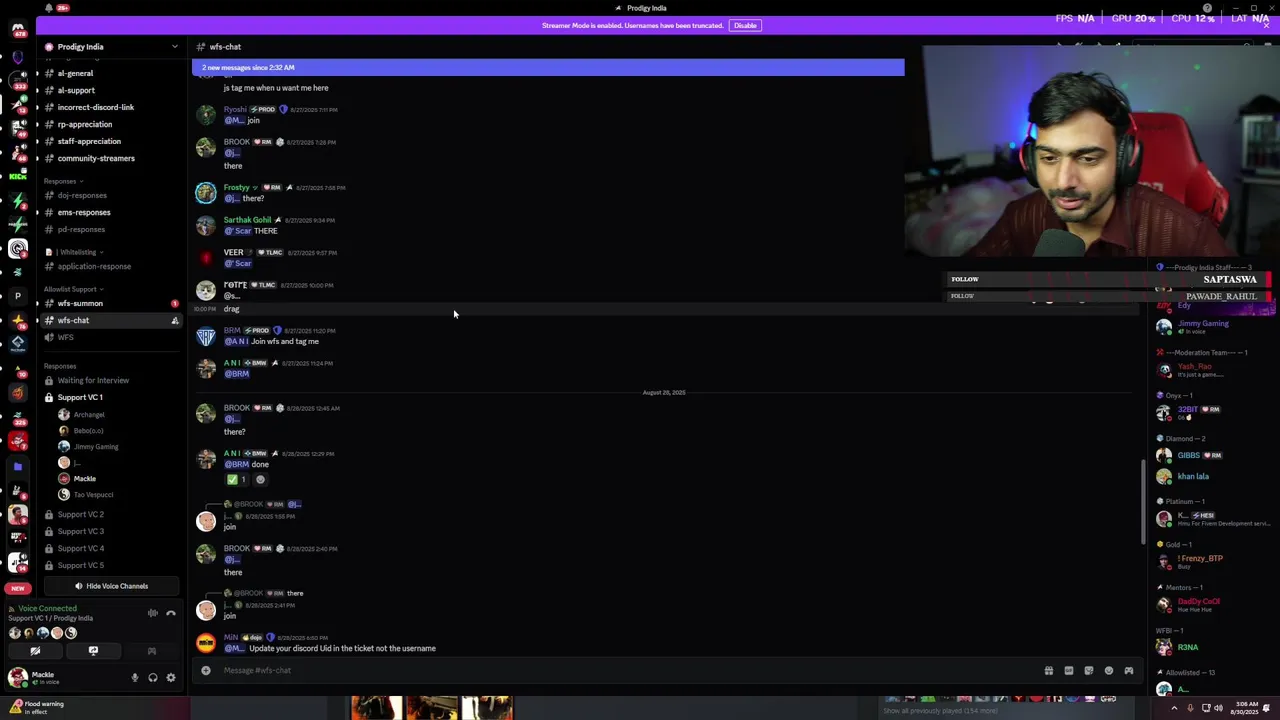Viewport: 1280px width, 720px height.
Task: Click FOLLOW next to SAPTASWA overlay
Action: tap(965, 279)
